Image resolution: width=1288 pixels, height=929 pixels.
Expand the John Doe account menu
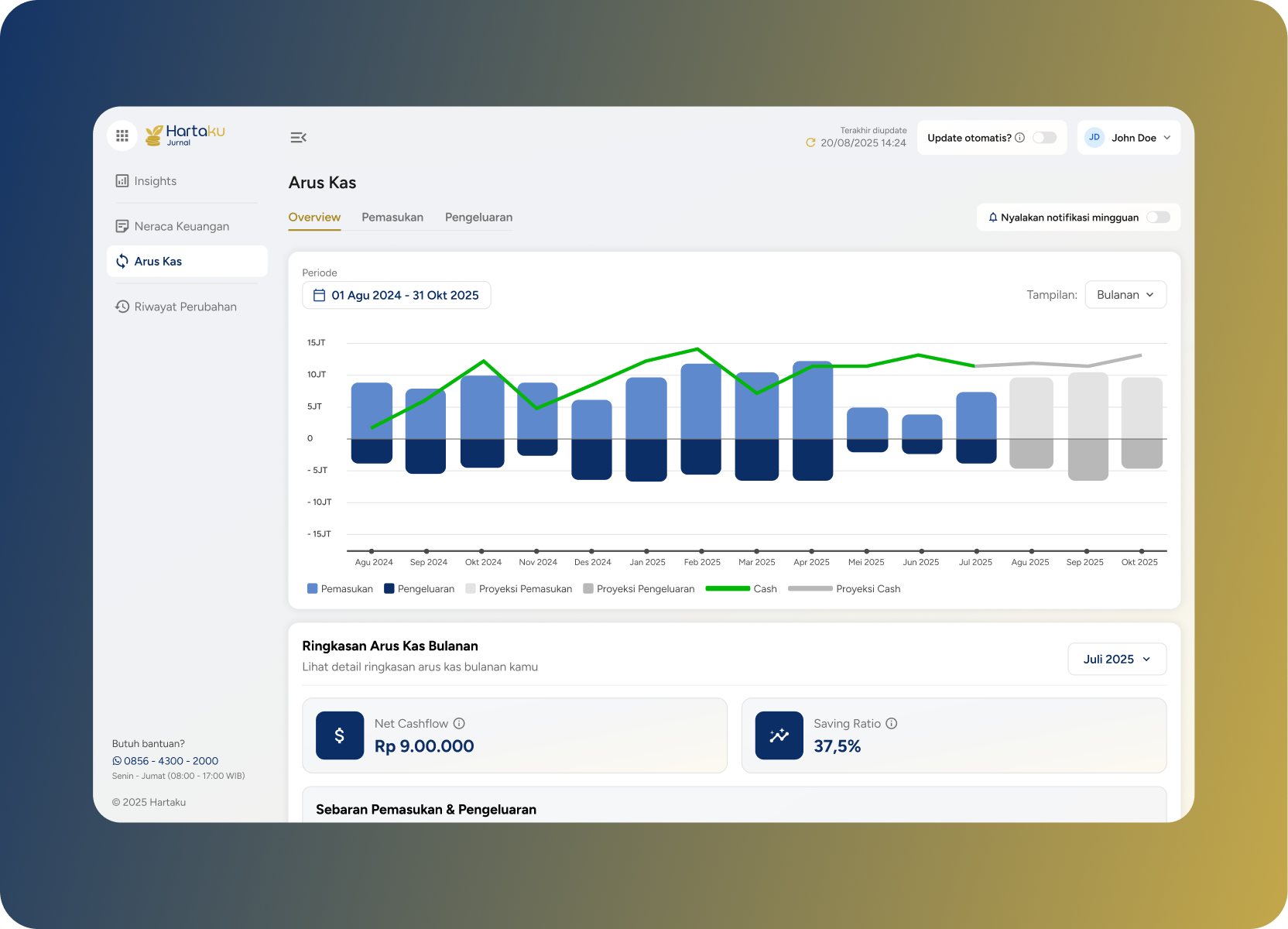[1129, 138]
